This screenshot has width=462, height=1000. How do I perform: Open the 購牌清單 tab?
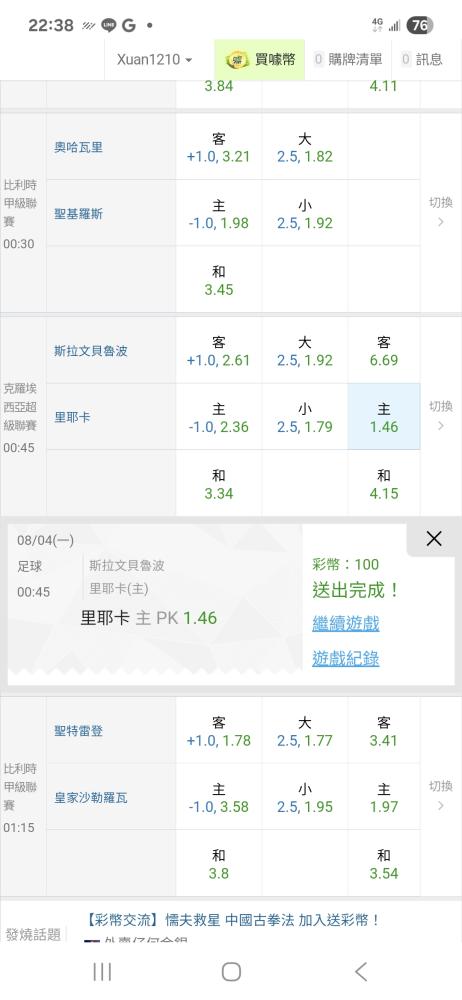pos(348,60)
